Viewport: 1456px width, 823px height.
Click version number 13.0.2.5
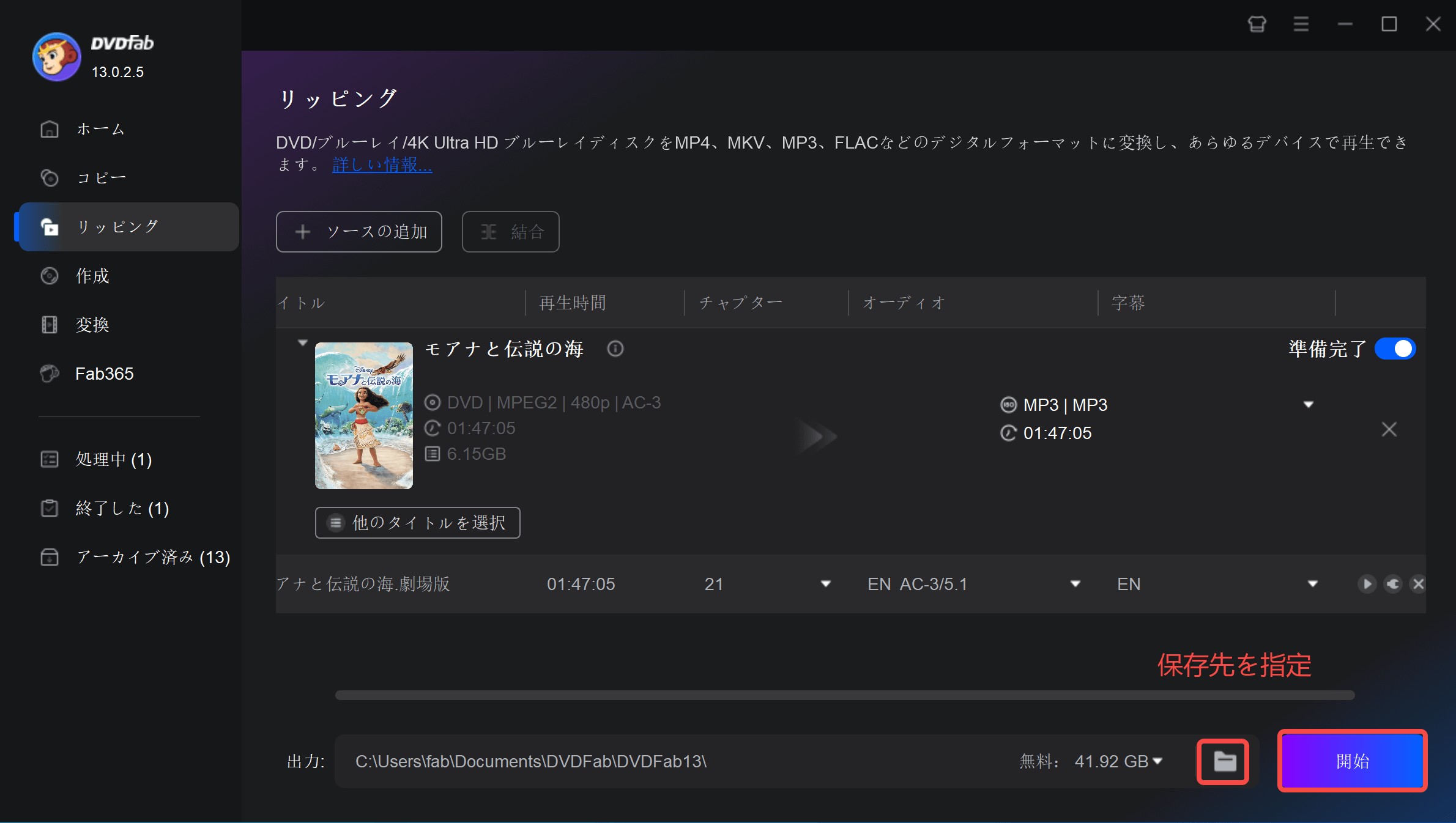click(117, 72)
